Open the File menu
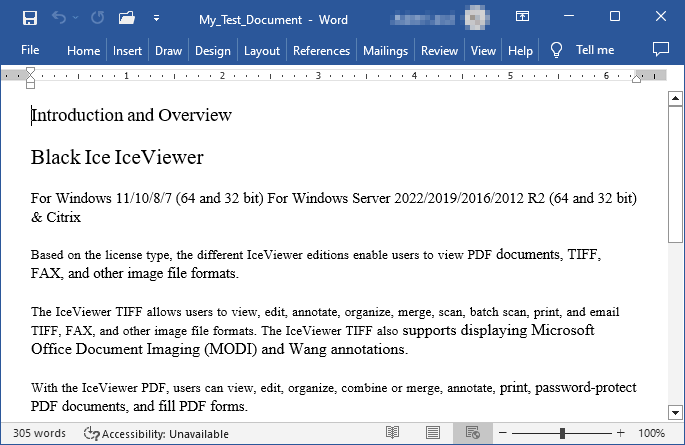 tap(30, 50)
